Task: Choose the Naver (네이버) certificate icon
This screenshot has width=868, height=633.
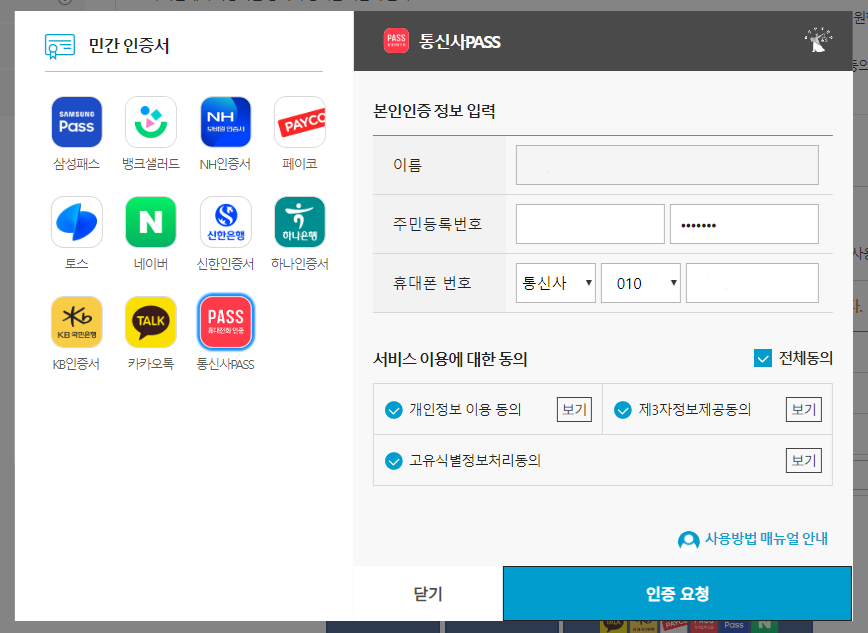Action: [x=151, y=222]
